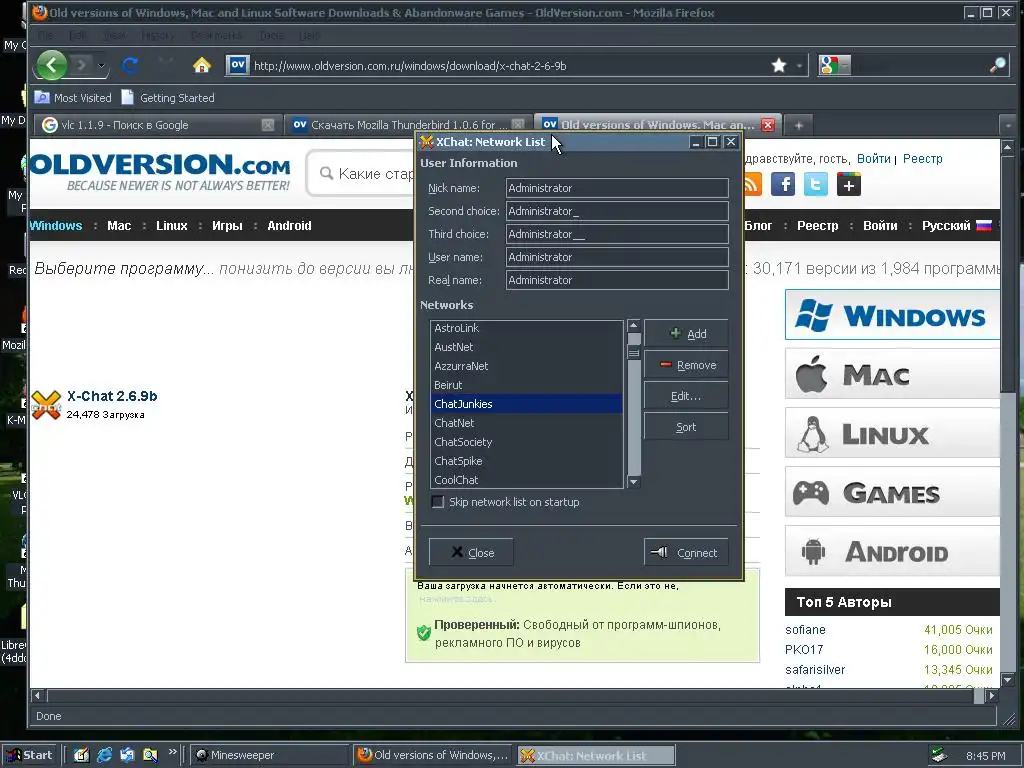The height and width of the screenshot is (768, 1024).
Task: Open the Facebook icon on OldVersion
Action: tap(782, 184)
